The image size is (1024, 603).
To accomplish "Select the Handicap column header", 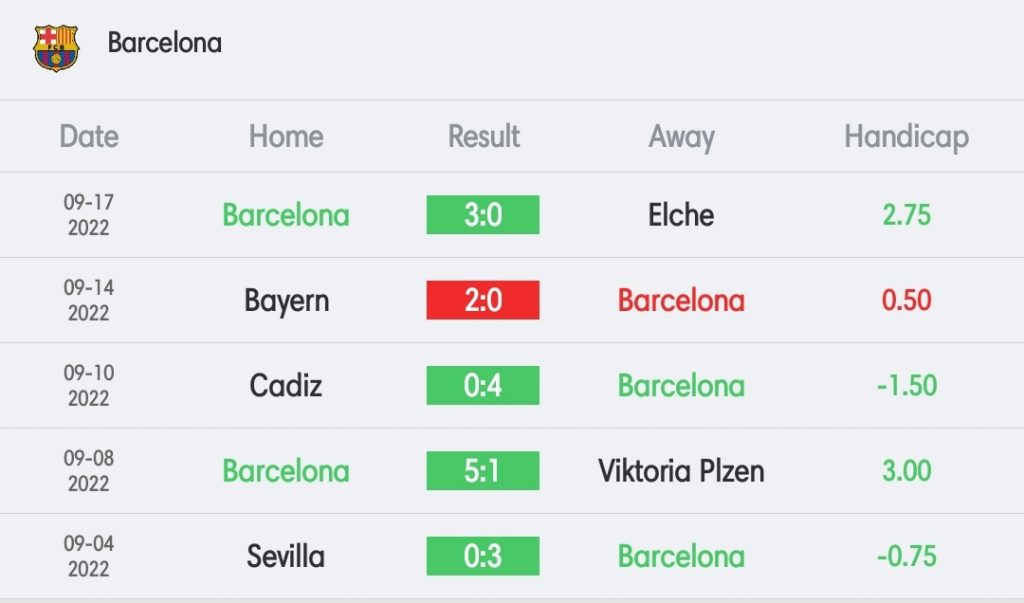I will coord(906,138).
